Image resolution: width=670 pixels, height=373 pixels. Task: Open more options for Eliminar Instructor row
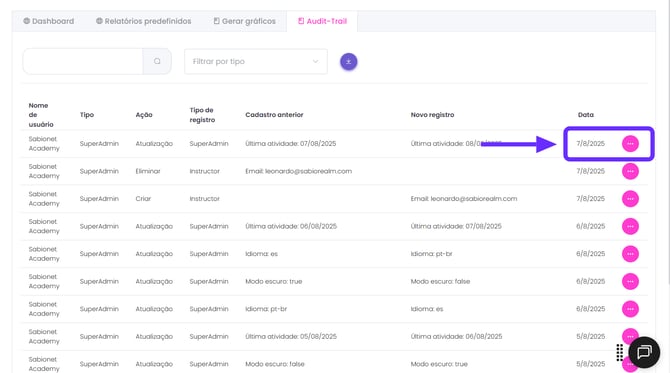[630, 171]
